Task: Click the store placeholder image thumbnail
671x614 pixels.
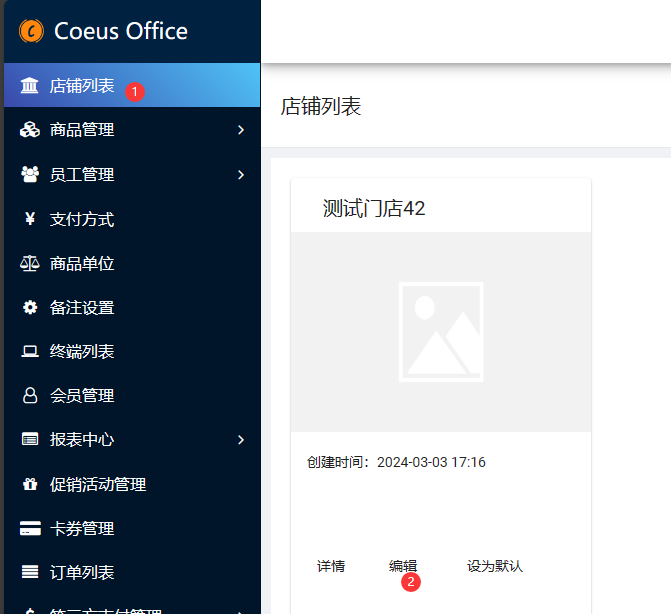Action: [x=440, y=332]
